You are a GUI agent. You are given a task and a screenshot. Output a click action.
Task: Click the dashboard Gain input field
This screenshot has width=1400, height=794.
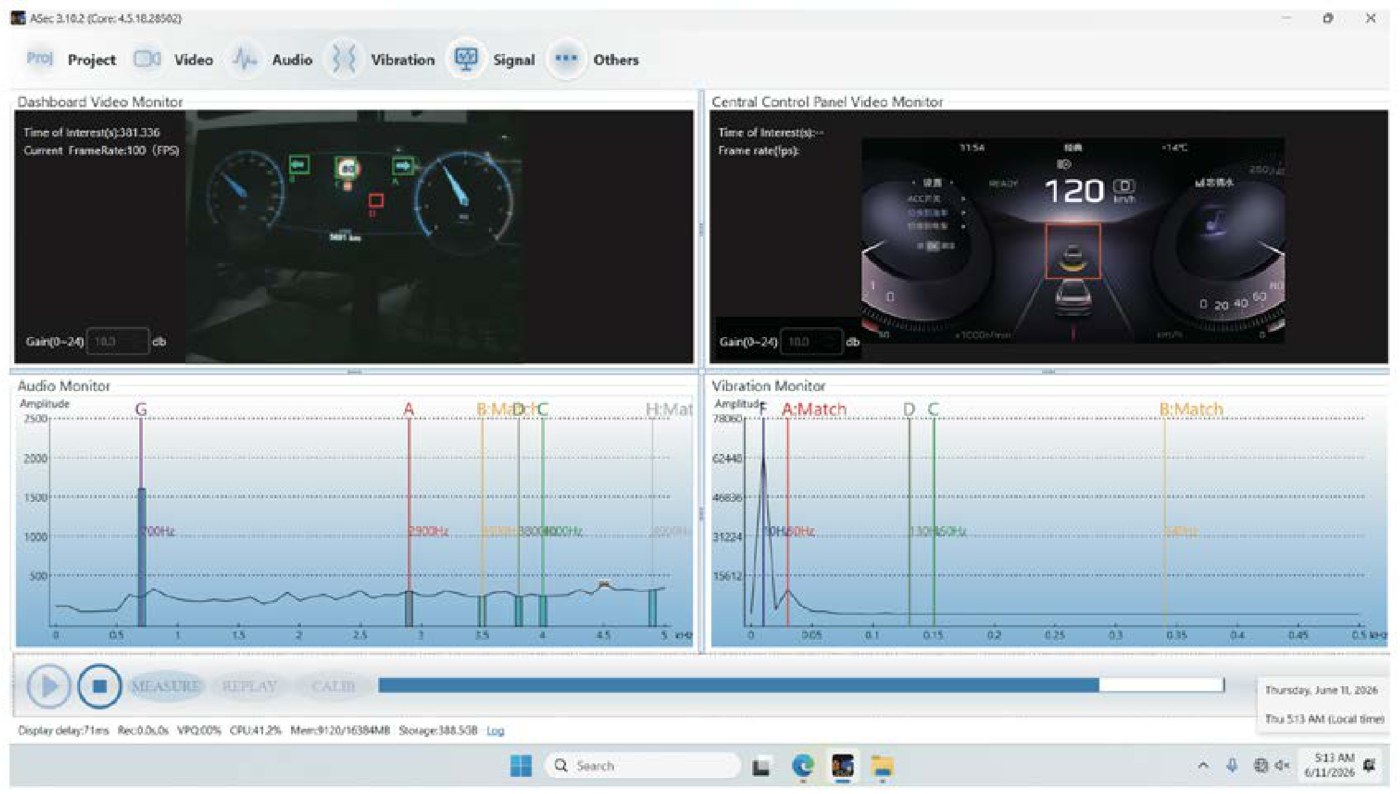[118, 342]
